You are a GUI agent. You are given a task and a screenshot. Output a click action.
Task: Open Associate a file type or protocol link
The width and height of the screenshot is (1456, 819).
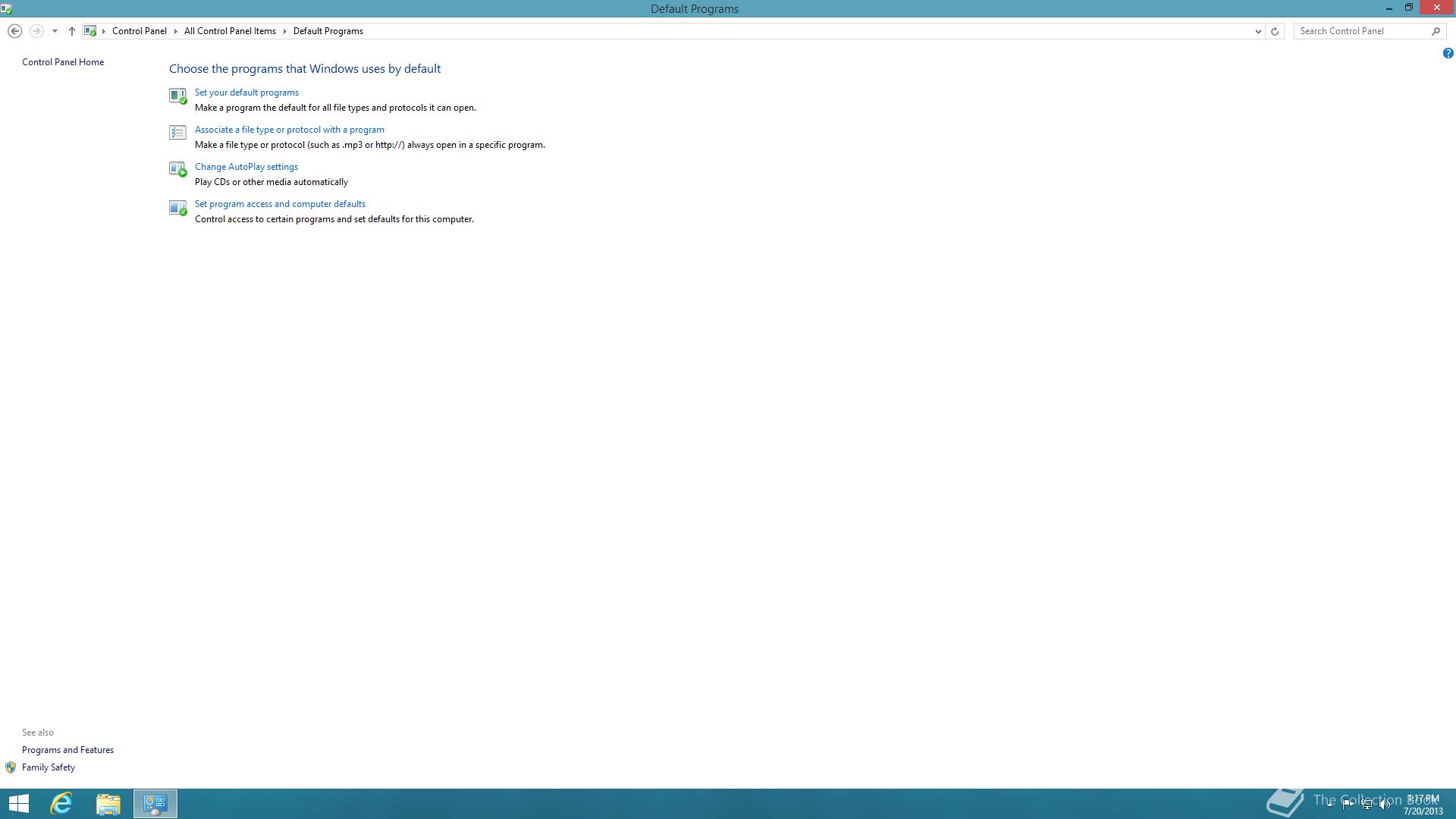pos(289,130)
